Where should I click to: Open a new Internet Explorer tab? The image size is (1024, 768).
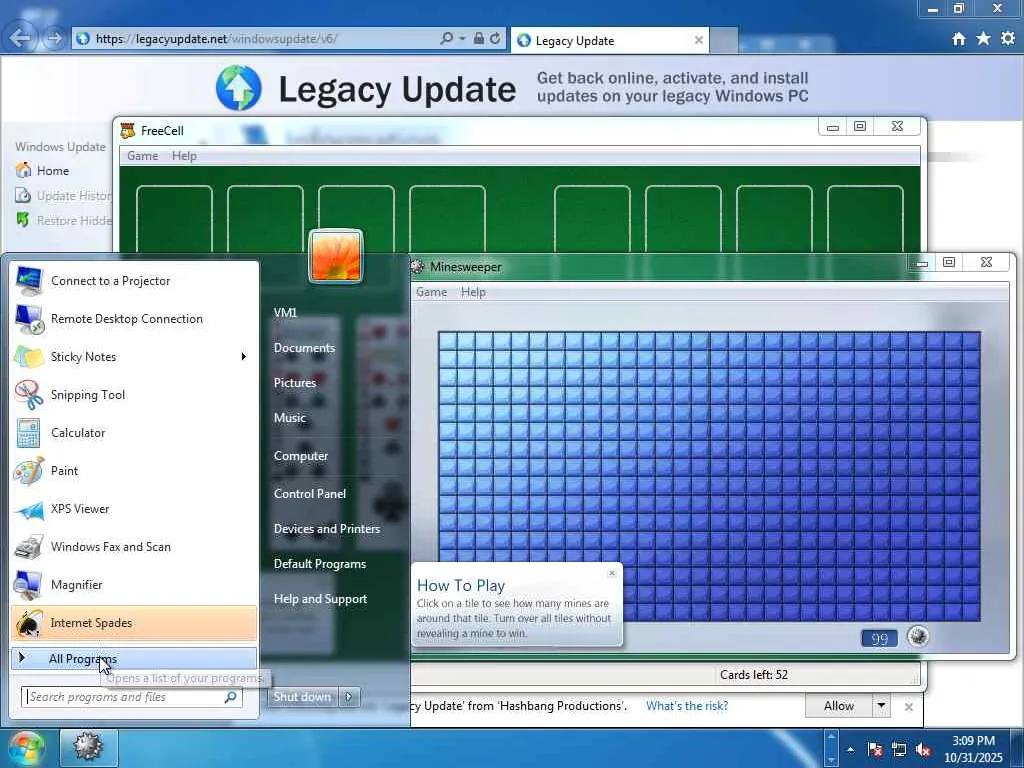(x=724, y=40)
